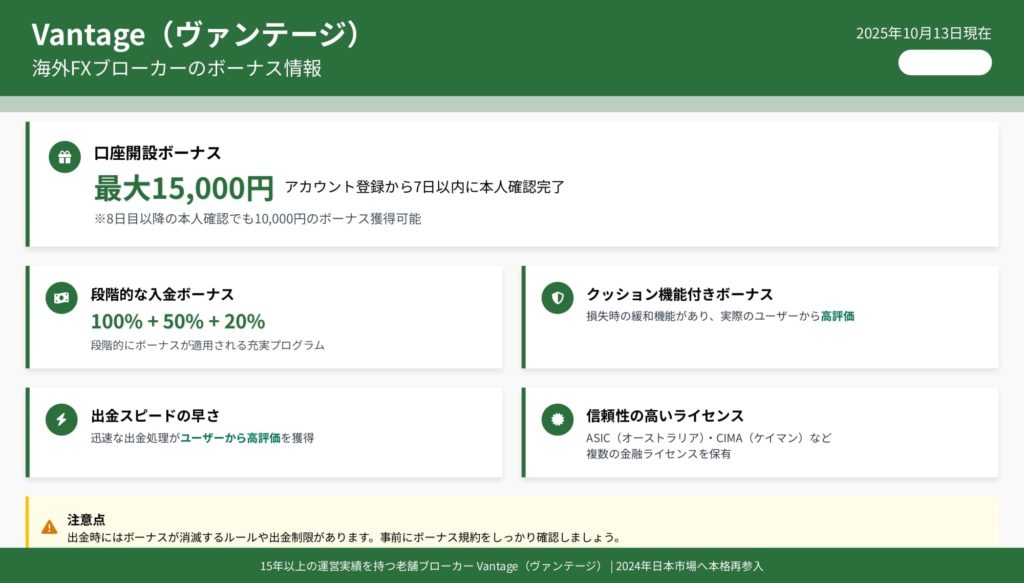Click the 2025年10月13日現在 date text
This screenshot has height=583, width=1024.
pos(923,33)
